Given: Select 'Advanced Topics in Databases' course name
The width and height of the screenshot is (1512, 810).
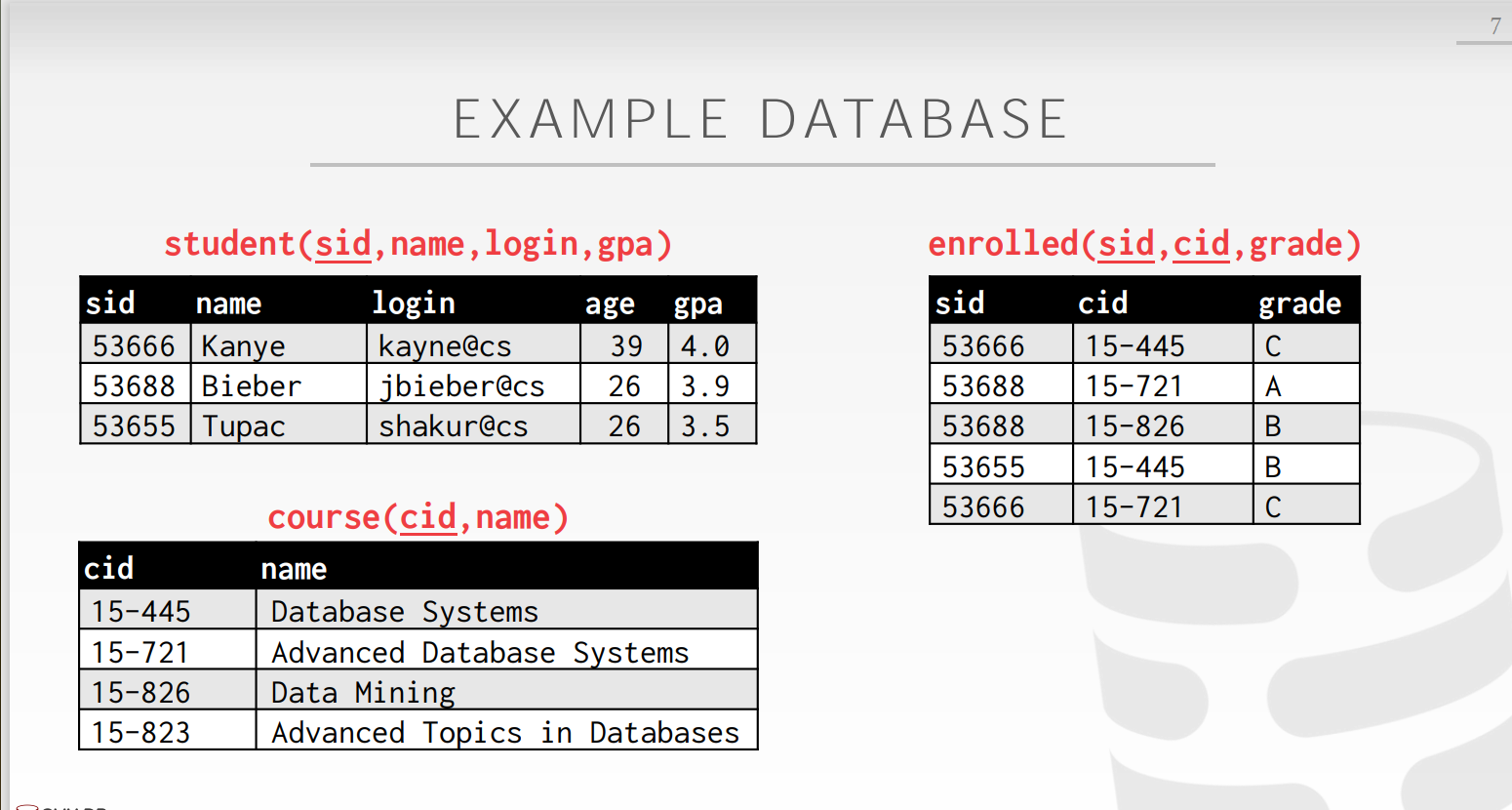Looking at the screenshot, I should click(505, 733).
